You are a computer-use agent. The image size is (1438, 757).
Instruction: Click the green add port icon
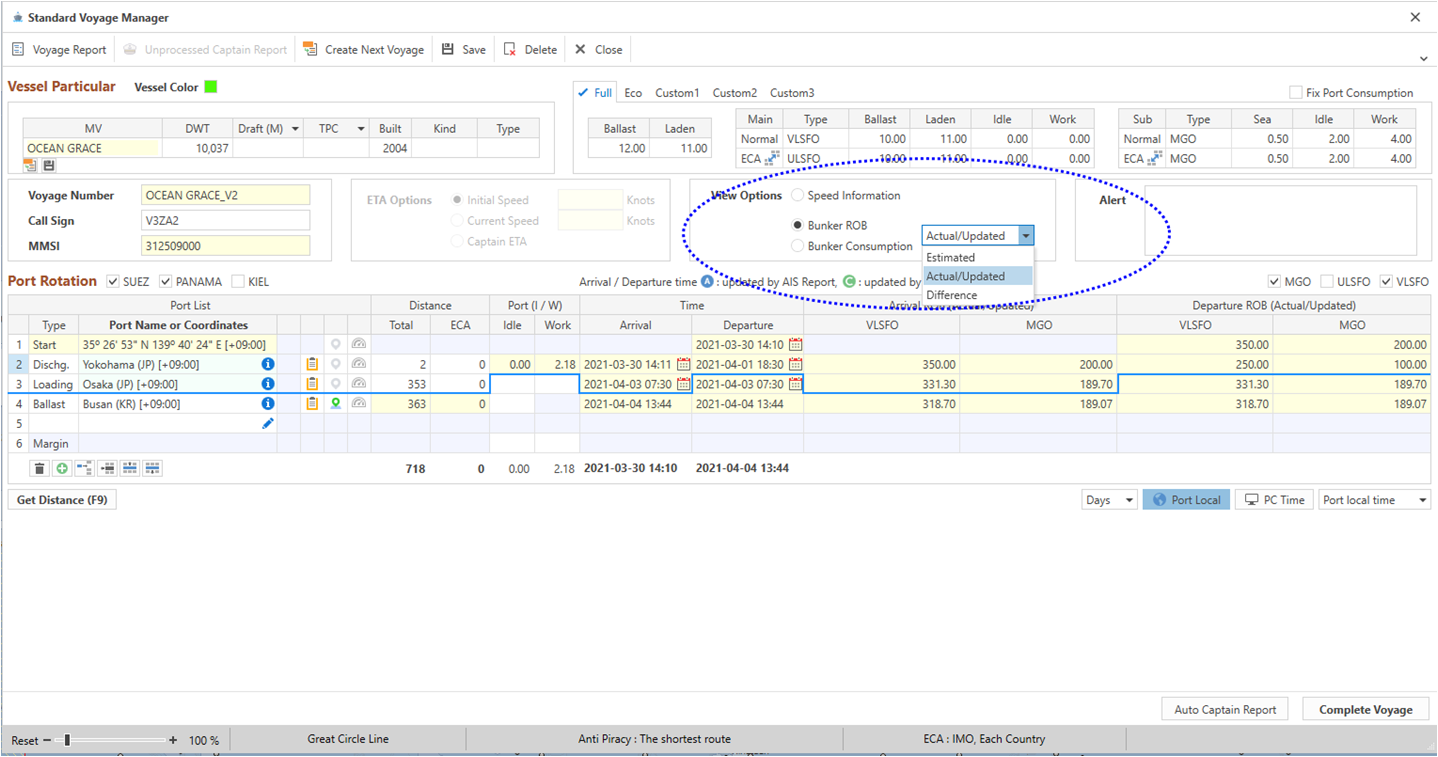[62, 468]
